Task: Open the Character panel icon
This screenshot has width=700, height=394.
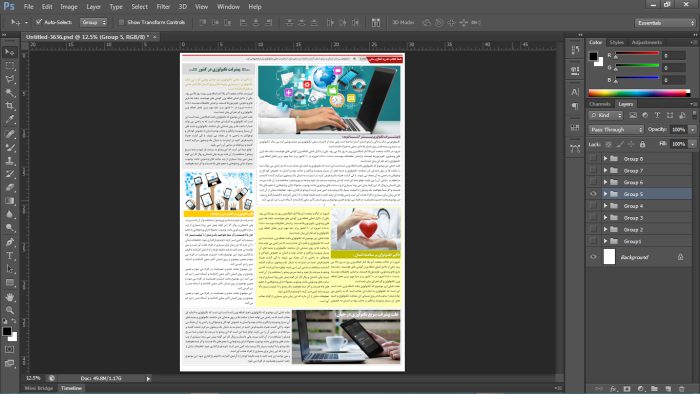Action: pos(575,92)
